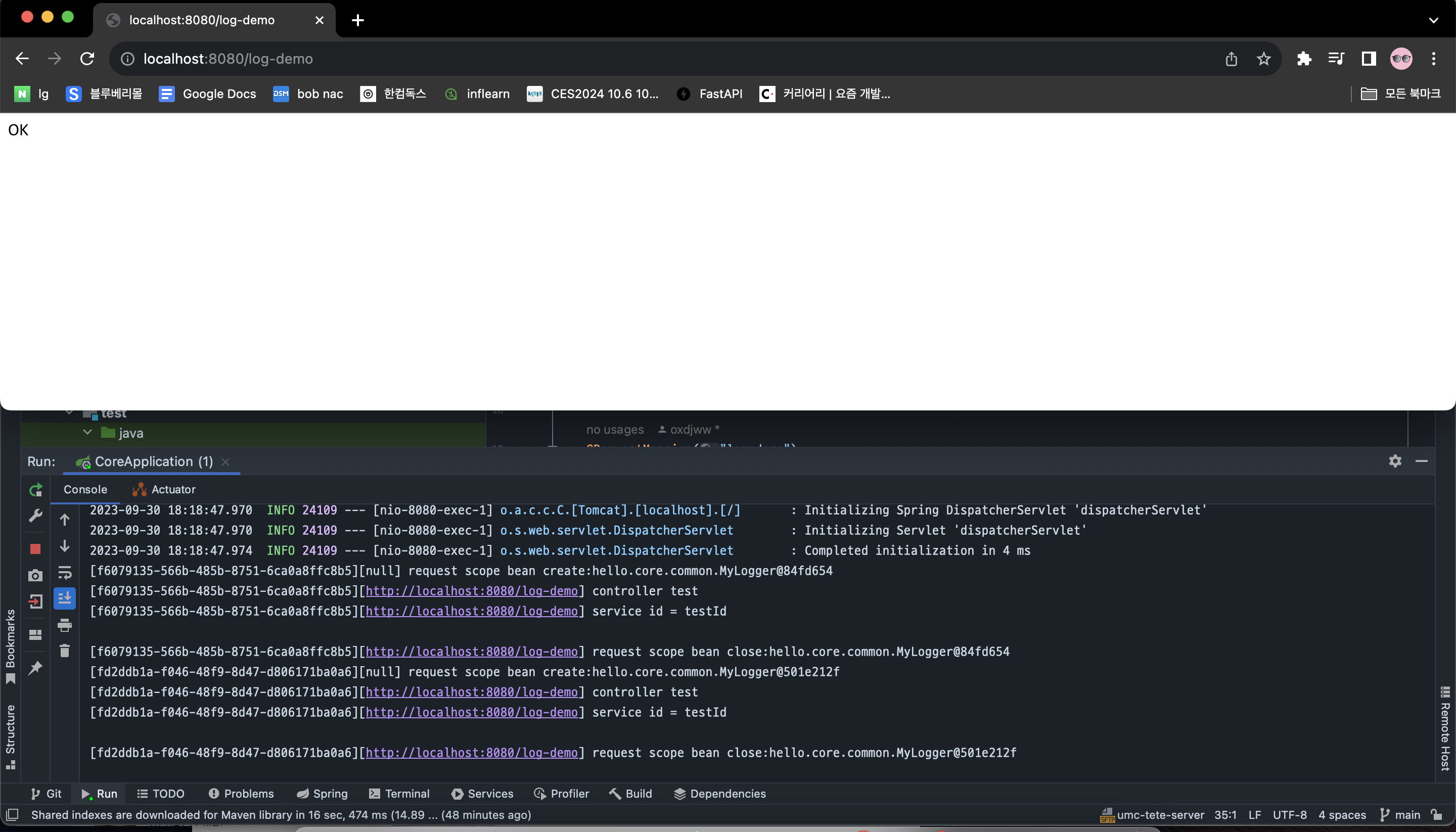Image resolution: width=1456 pixels, height=832 pixels.
Task: Toggle scroll to end in console
Action: [65, 598]
